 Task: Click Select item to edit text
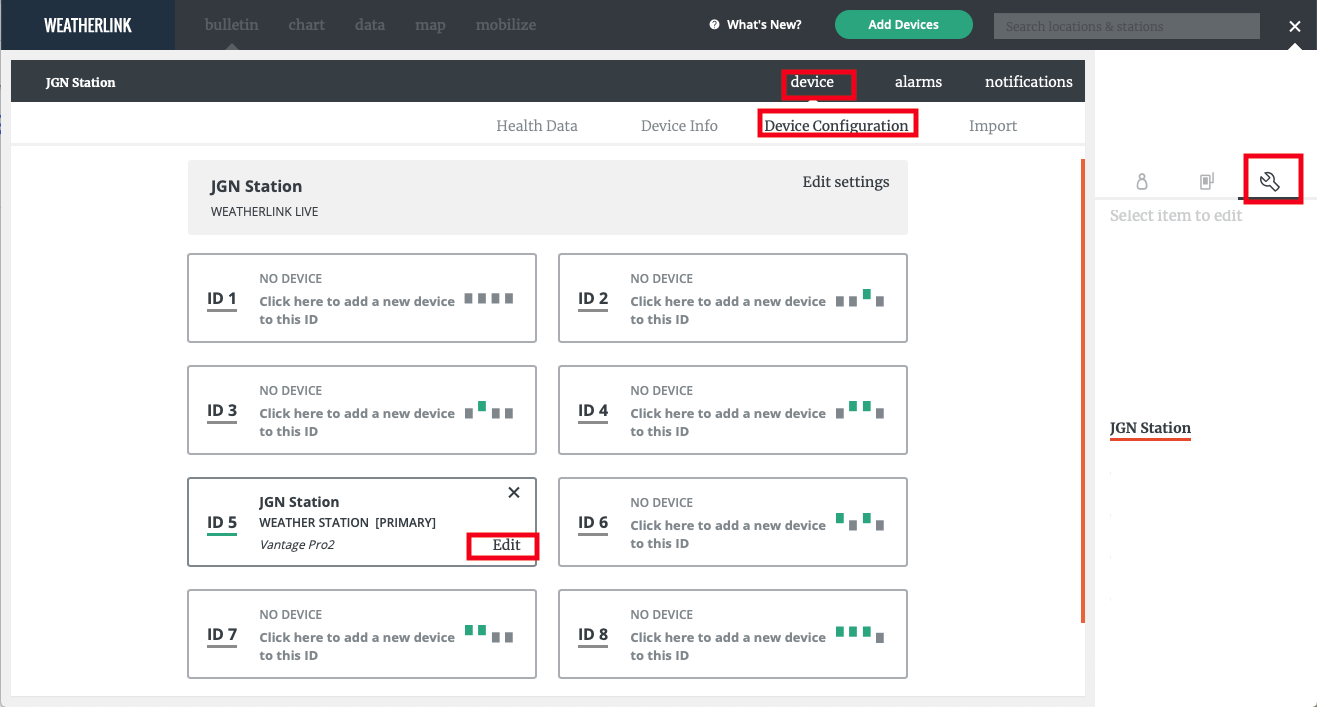(x=1176, y=215)
